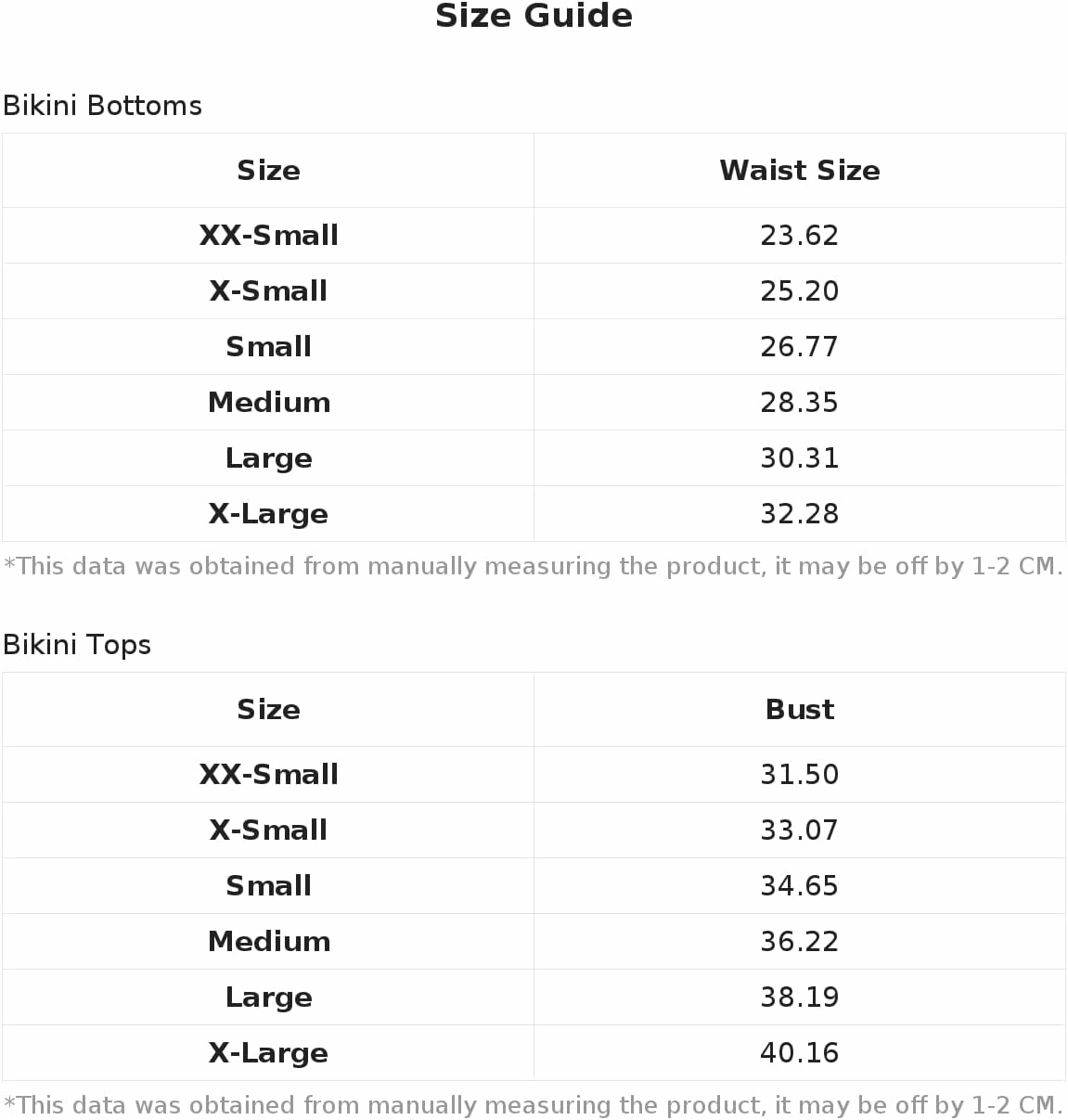Click waist value 28.35

[x=800, y=403]
